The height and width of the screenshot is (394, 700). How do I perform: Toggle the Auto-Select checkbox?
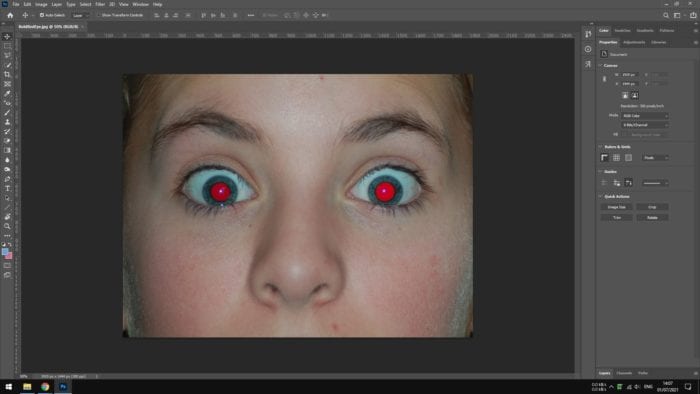pos(42,15)
